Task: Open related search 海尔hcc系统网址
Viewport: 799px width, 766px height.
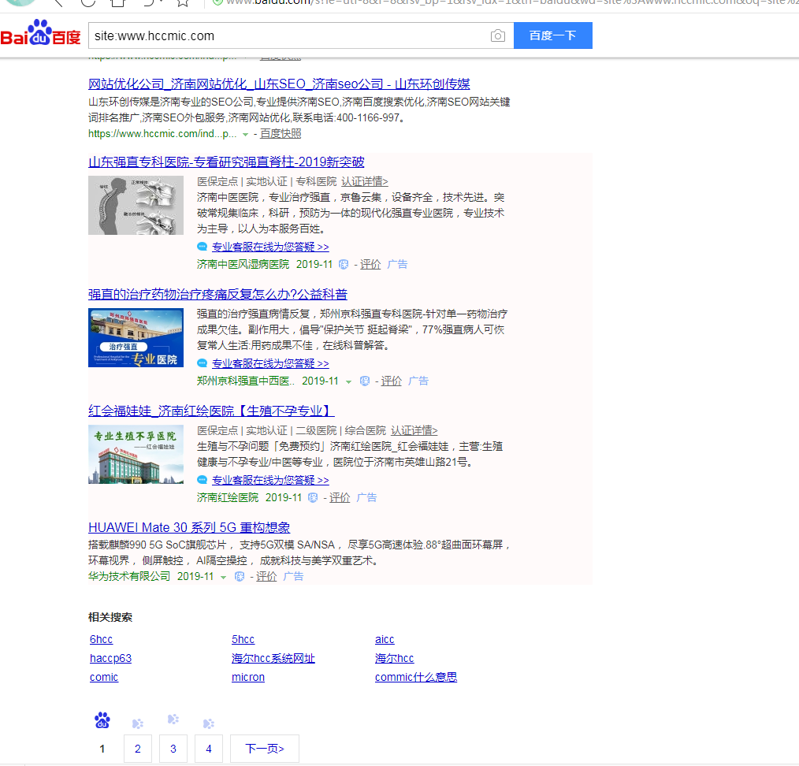Action: [273, 658]
